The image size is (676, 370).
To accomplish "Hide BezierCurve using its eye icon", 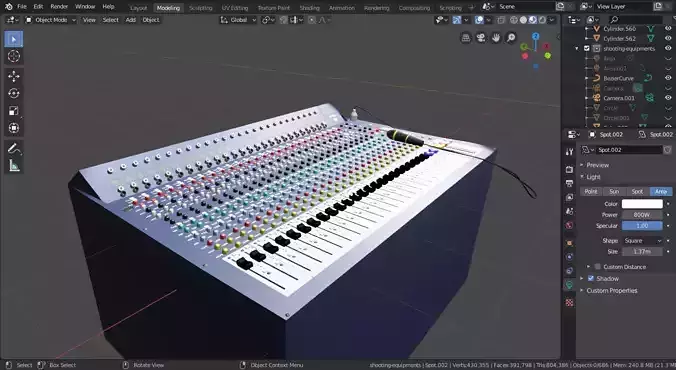I will (668, 78).
